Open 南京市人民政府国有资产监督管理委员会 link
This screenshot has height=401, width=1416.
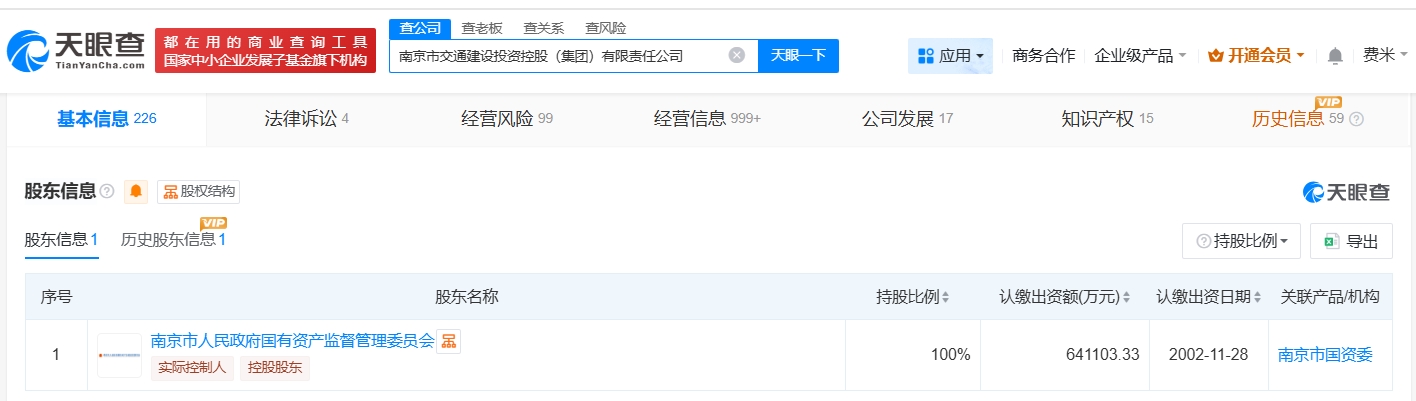click(x=292, y=341)
